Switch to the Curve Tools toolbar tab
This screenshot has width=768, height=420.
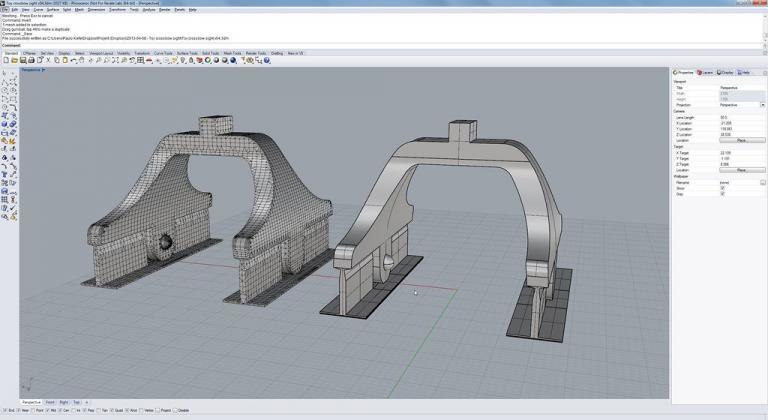[163, 53]
